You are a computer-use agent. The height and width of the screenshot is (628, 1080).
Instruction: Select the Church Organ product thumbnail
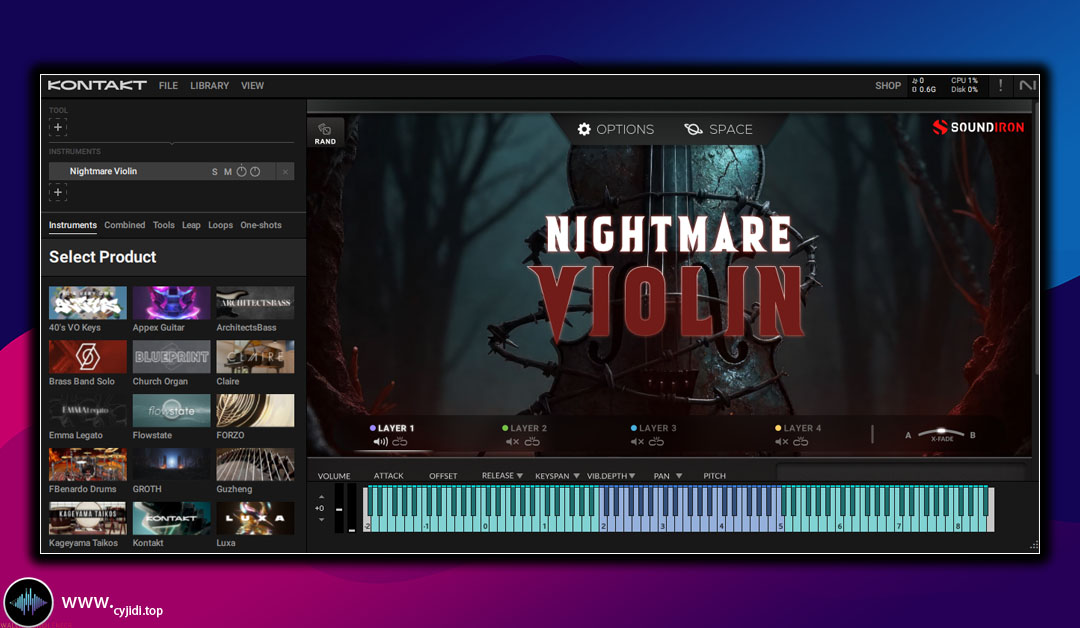(172, 357)
